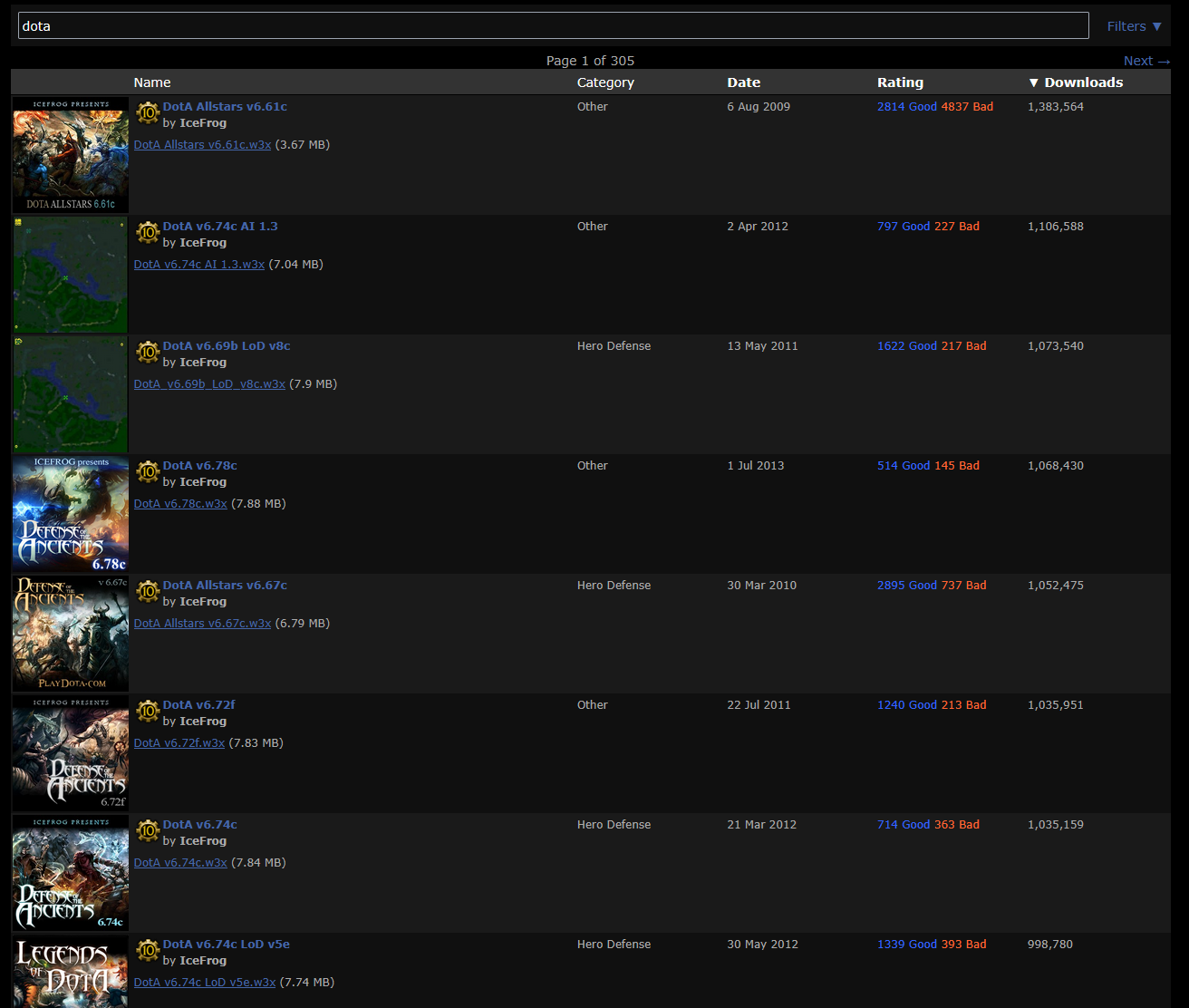Click 514 Good rating
The height and width of the screenshot is (1008, 1189).
904,465
